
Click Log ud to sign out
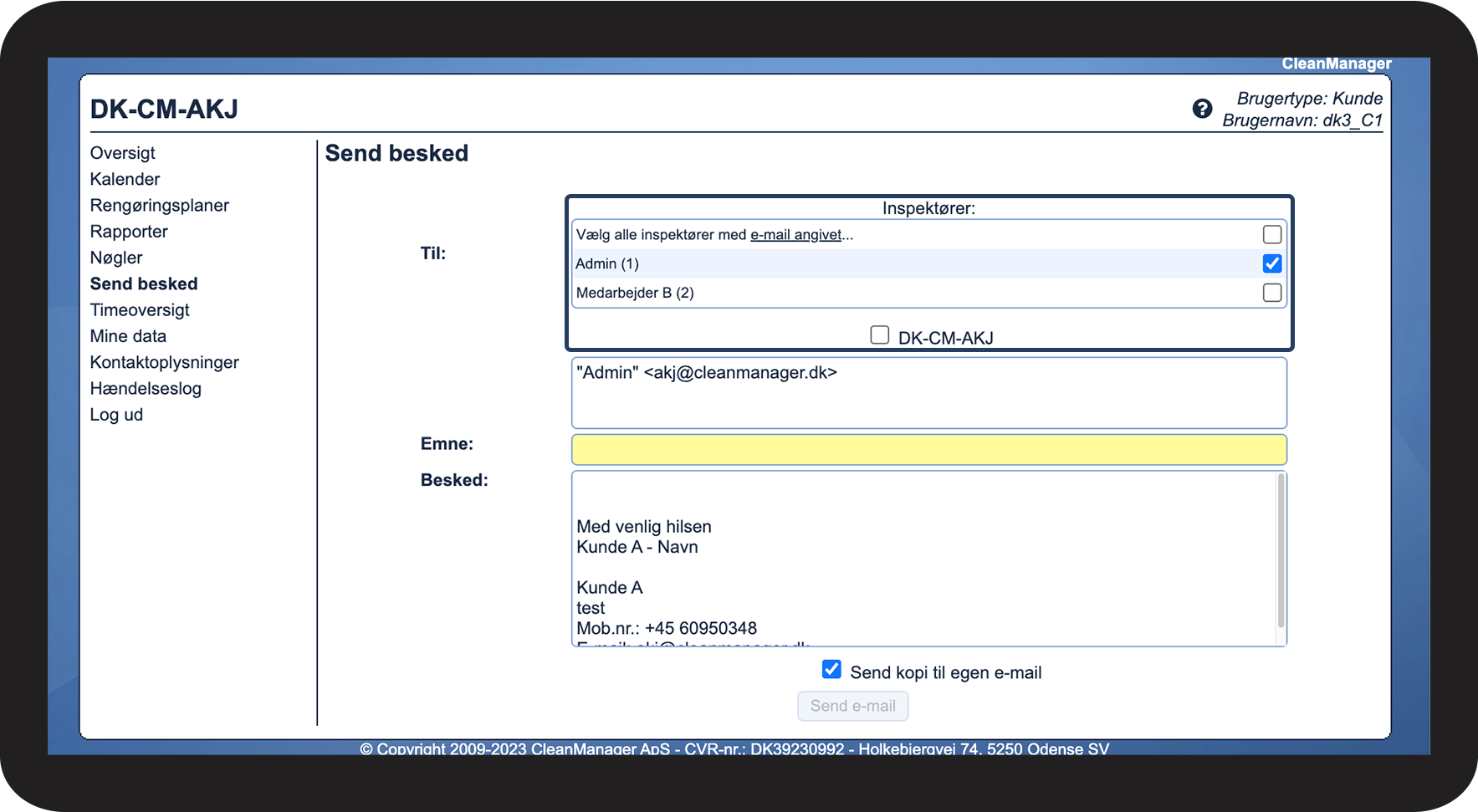click(116, 415)
